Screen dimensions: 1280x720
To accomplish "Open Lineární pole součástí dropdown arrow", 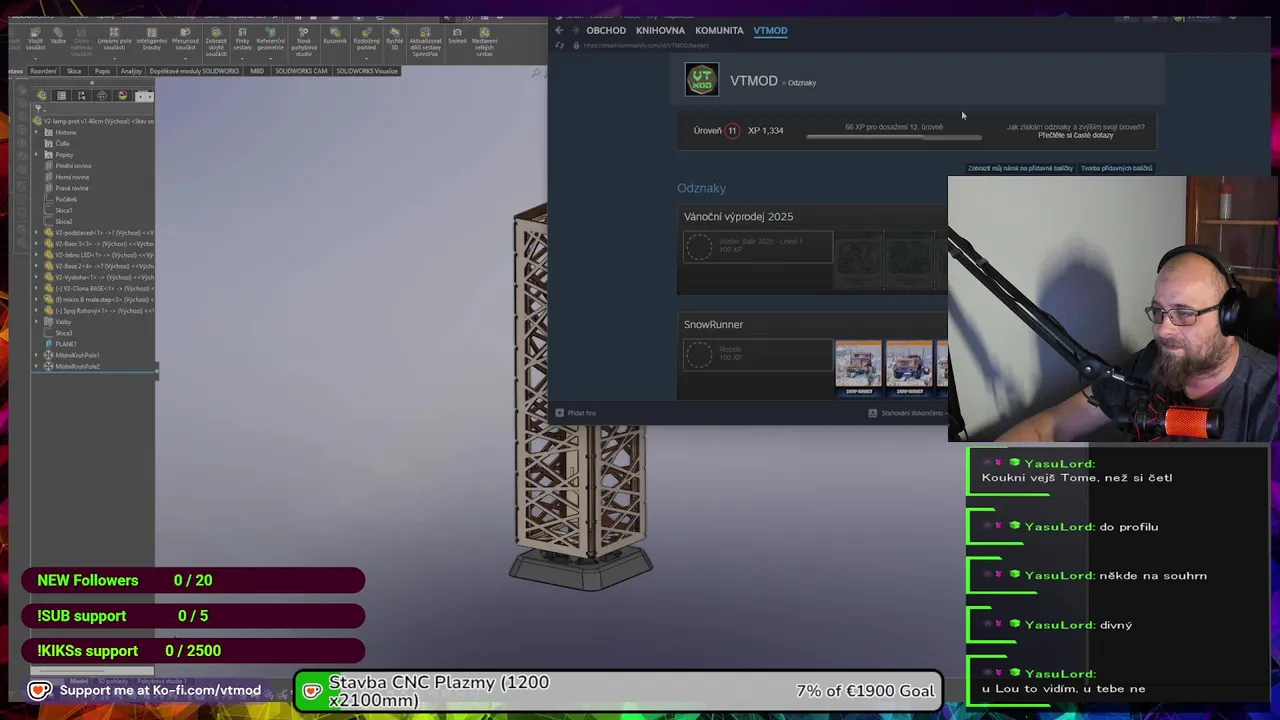I will (114, 59).
